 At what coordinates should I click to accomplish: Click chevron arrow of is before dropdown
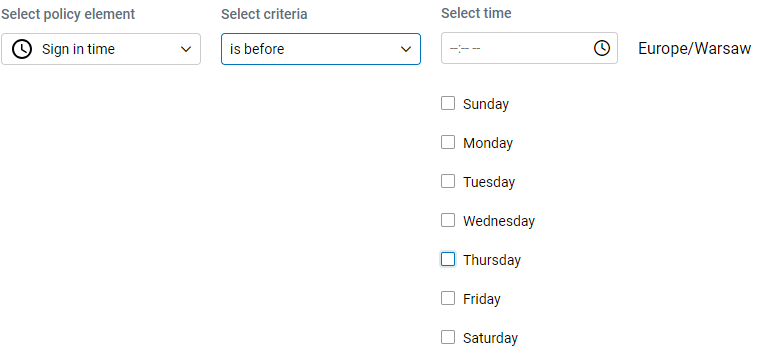click(x=406, y=49)
